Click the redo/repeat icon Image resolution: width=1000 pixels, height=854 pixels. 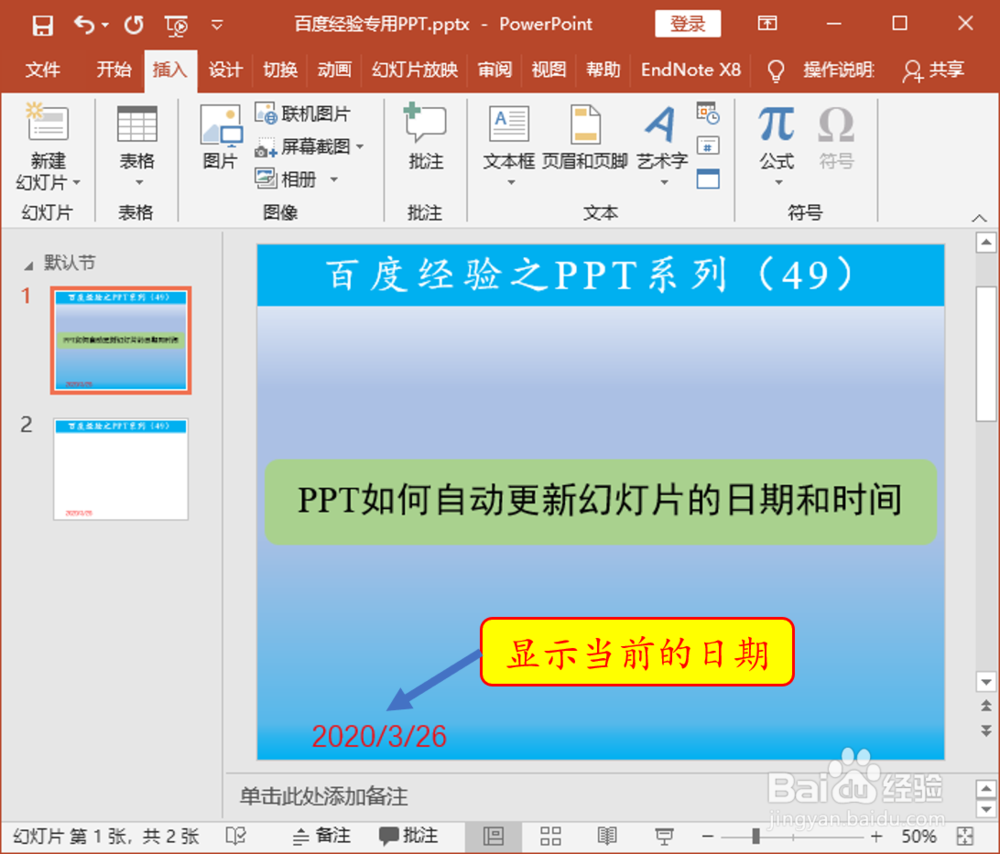[134, 25]
